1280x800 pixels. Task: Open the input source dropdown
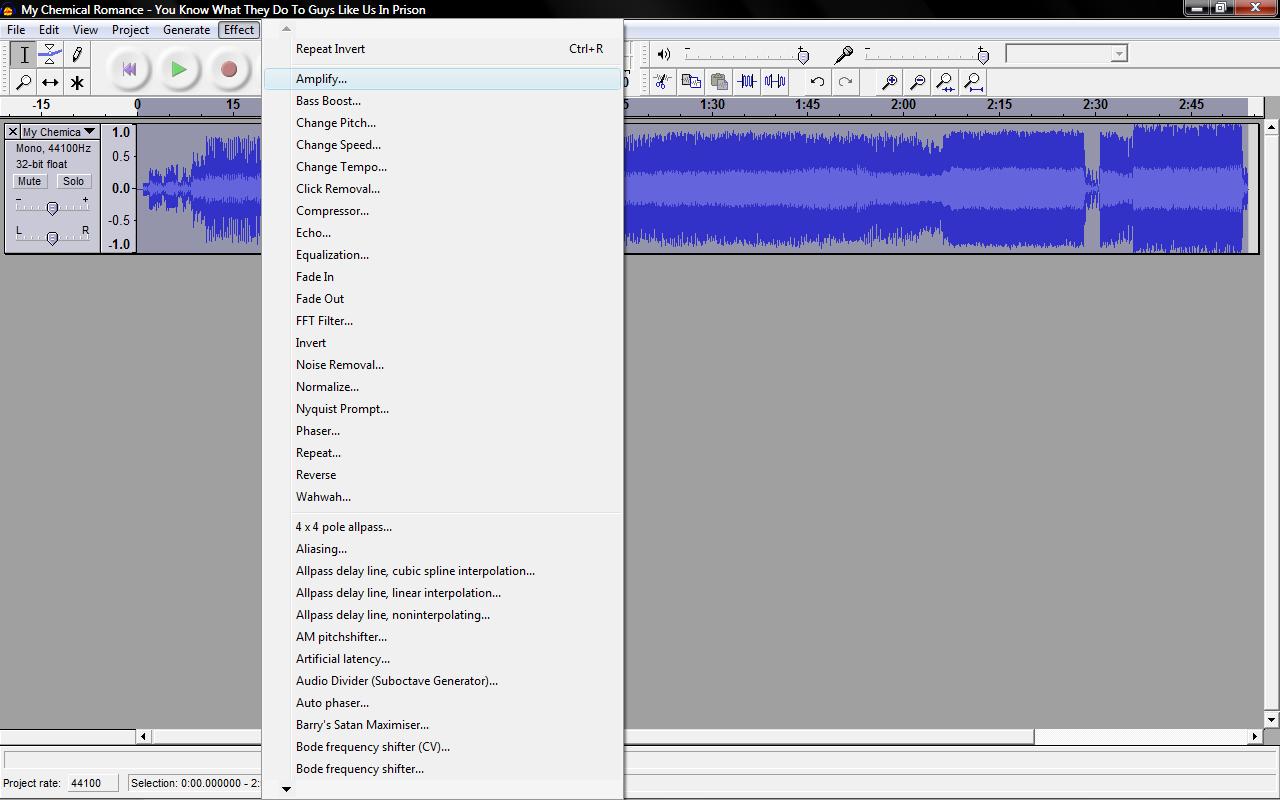(x=1066, y=53)
